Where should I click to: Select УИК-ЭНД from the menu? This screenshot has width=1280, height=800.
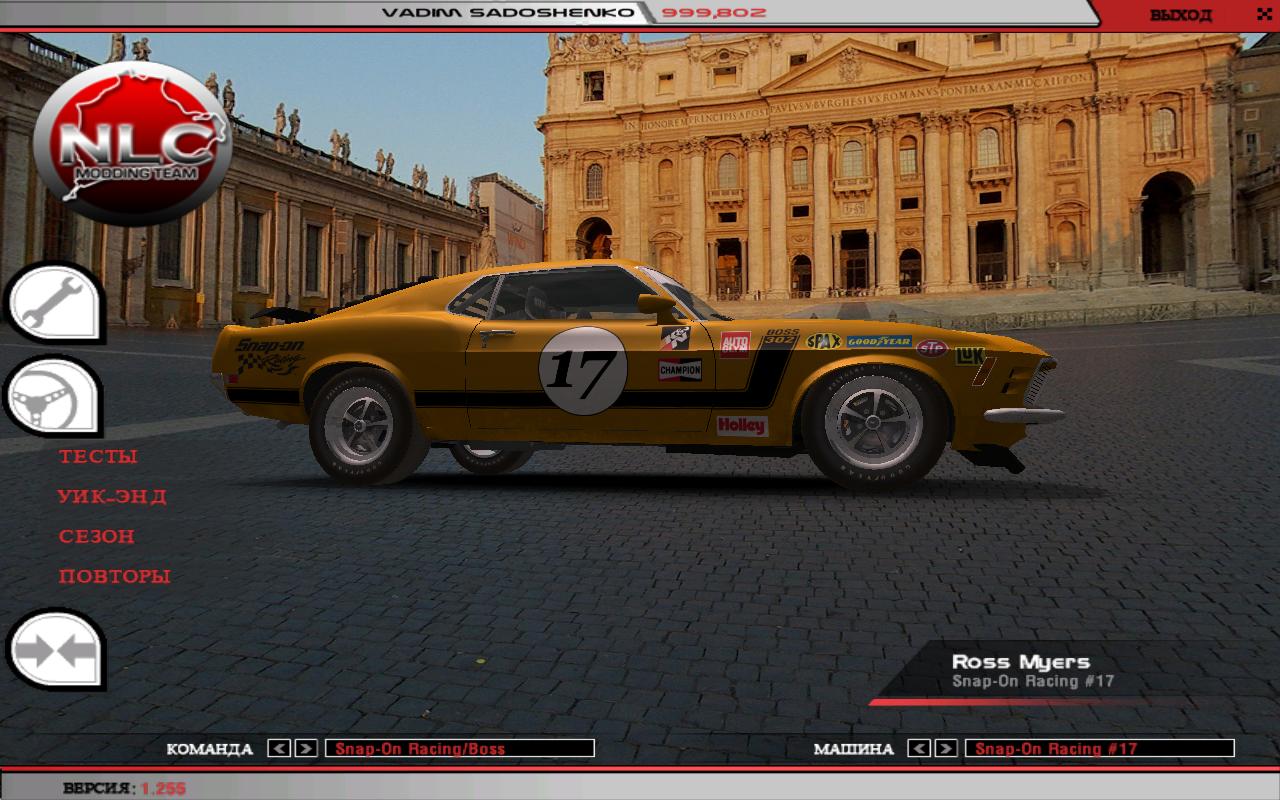[x=112, y=497]
